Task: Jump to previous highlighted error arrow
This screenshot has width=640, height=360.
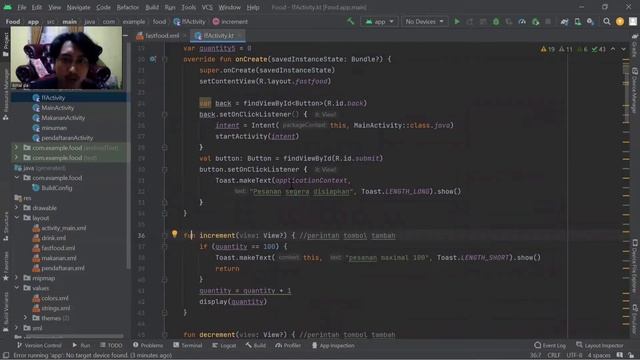Action: pyautogui.click(x=613, y=49)
